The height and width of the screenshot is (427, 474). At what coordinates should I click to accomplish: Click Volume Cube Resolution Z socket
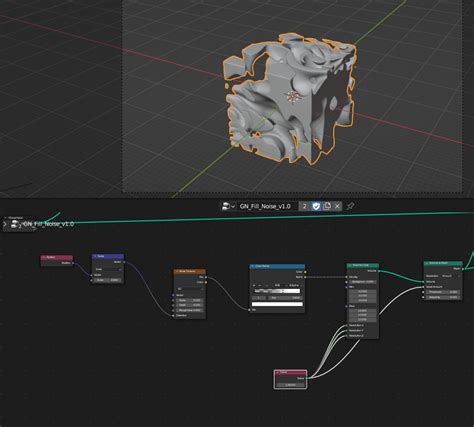tap(347, 335)
